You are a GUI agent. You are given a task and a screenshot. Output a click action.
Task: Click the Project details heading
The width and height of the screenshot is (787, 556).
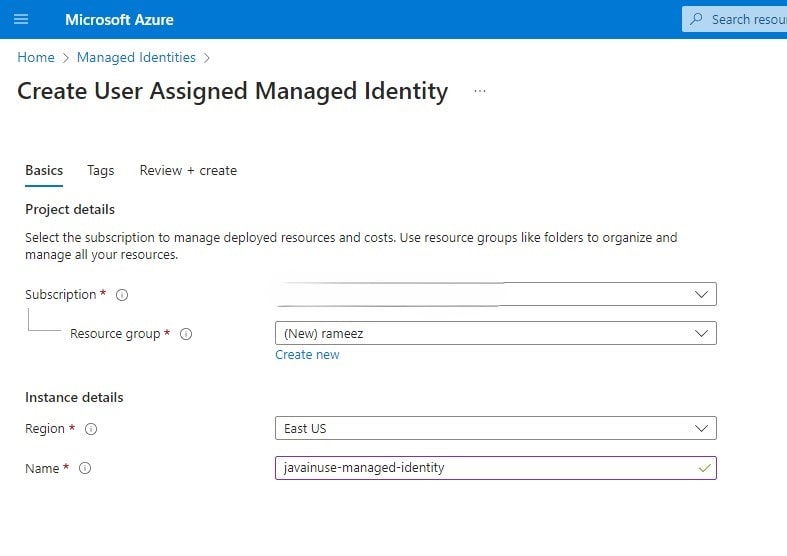click(70, 209)
